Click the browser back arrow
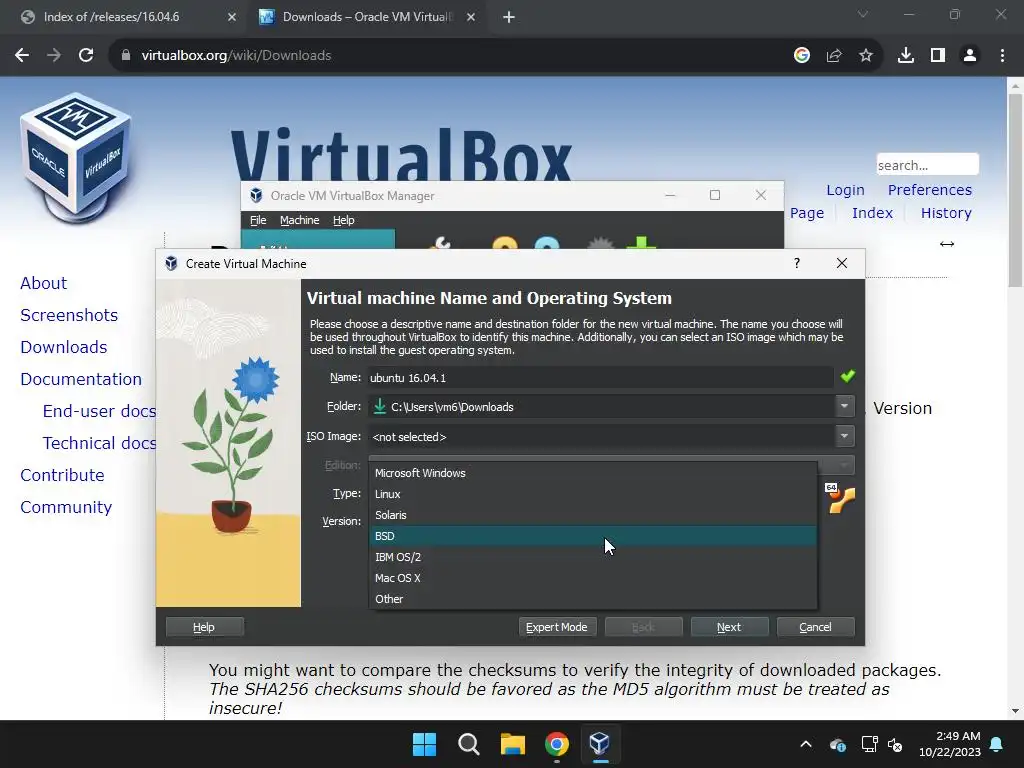The image size is (1024, 768). click(x=22, y=56)
